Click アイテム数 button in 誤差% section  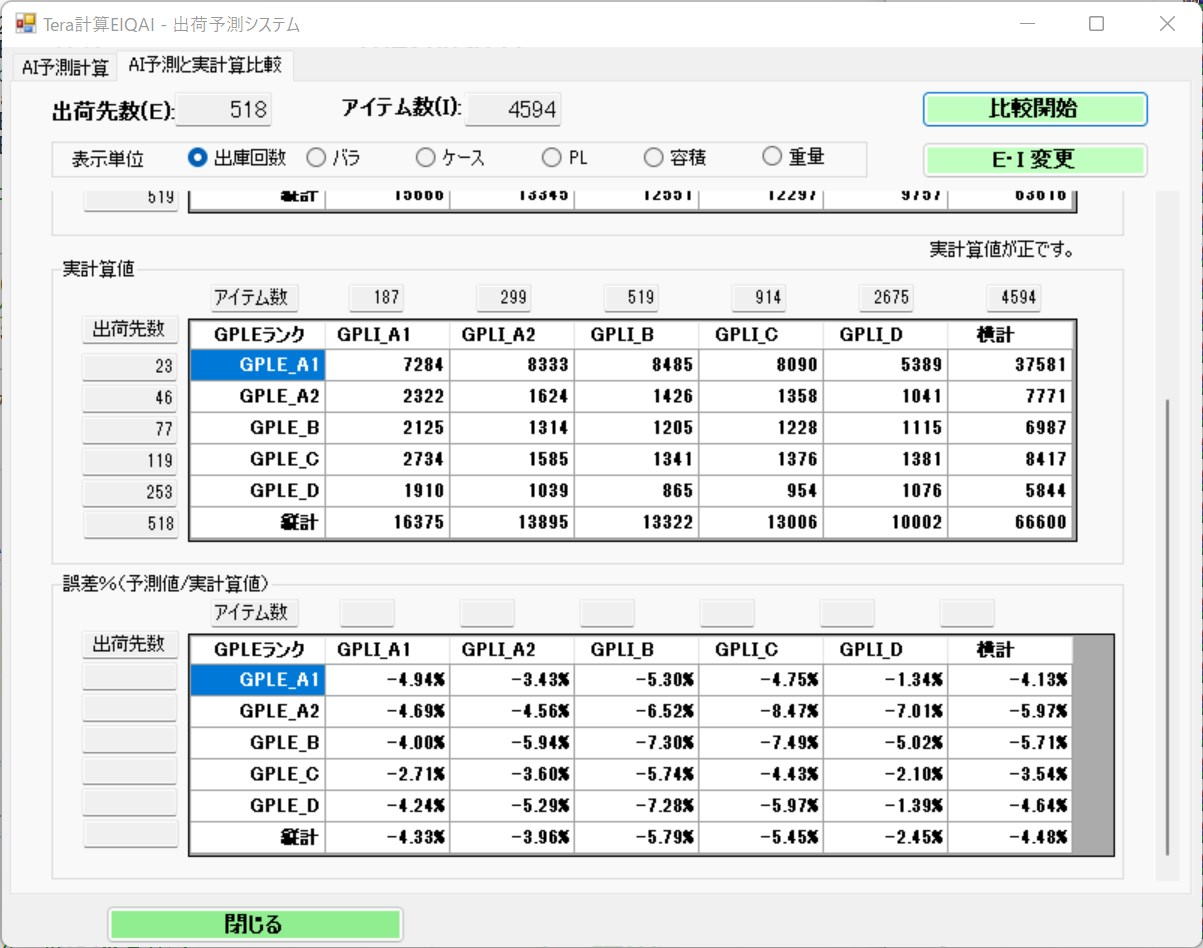coord(254,612)
